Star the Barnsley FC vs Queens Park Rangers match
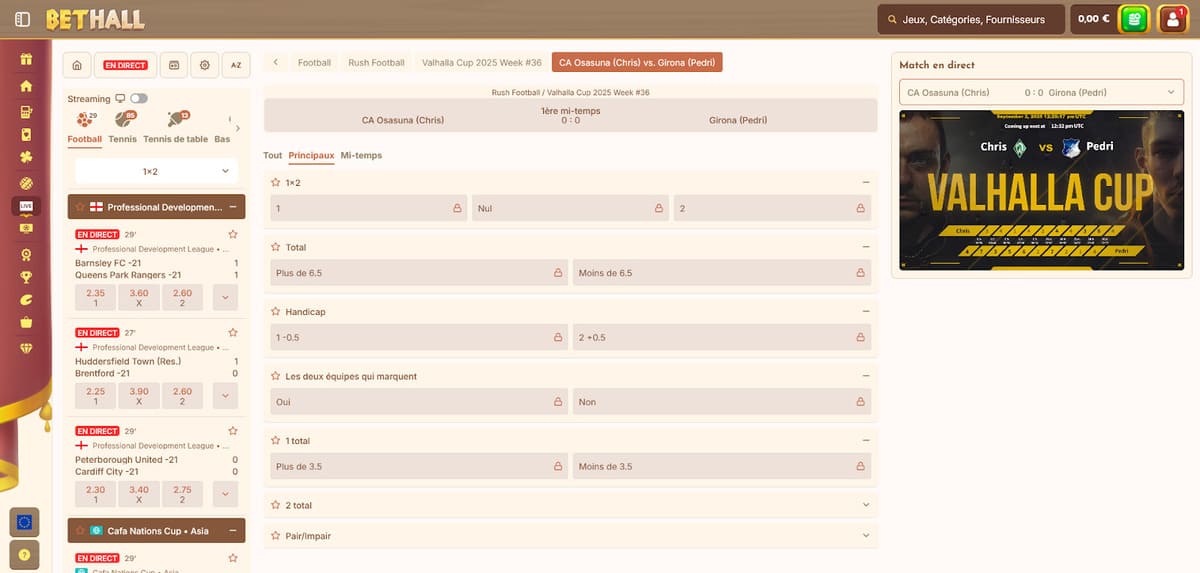The height and width of the screenshot is (573, 1200). click(x=233, y=234)
